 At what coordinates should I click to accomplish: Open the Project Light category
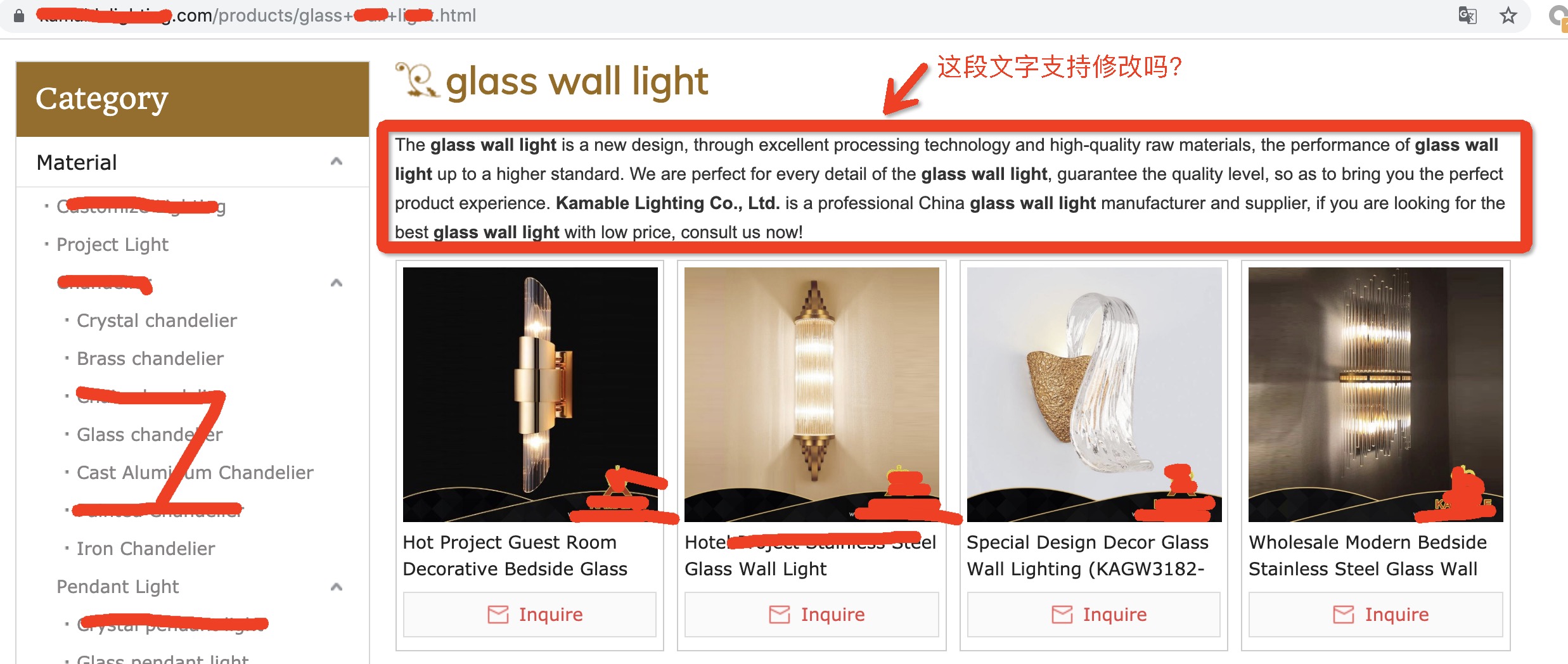coord(112,245)
